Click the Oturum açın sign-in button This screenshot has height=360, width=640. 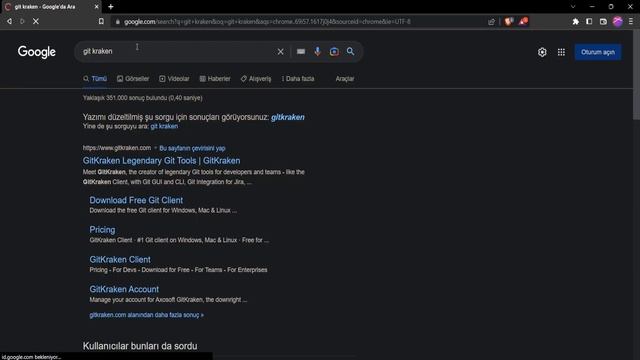[x=598, y=52]
